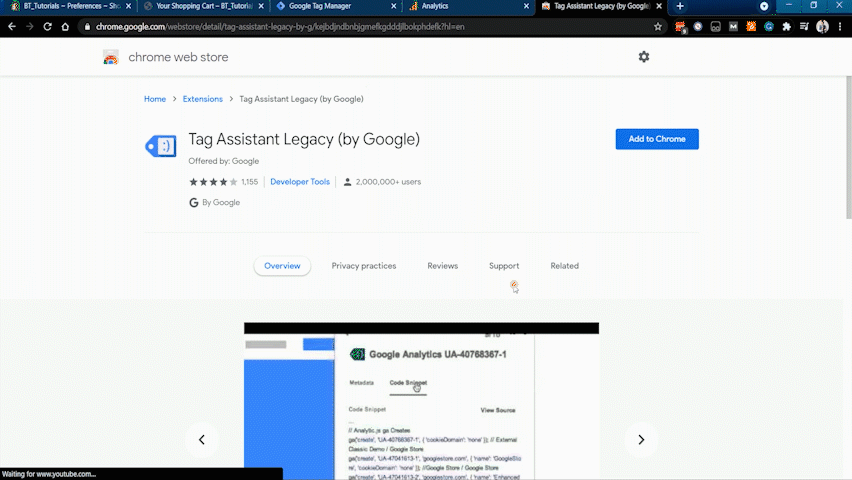Open the Support tab
852x480 pixels.
point(504,266)
